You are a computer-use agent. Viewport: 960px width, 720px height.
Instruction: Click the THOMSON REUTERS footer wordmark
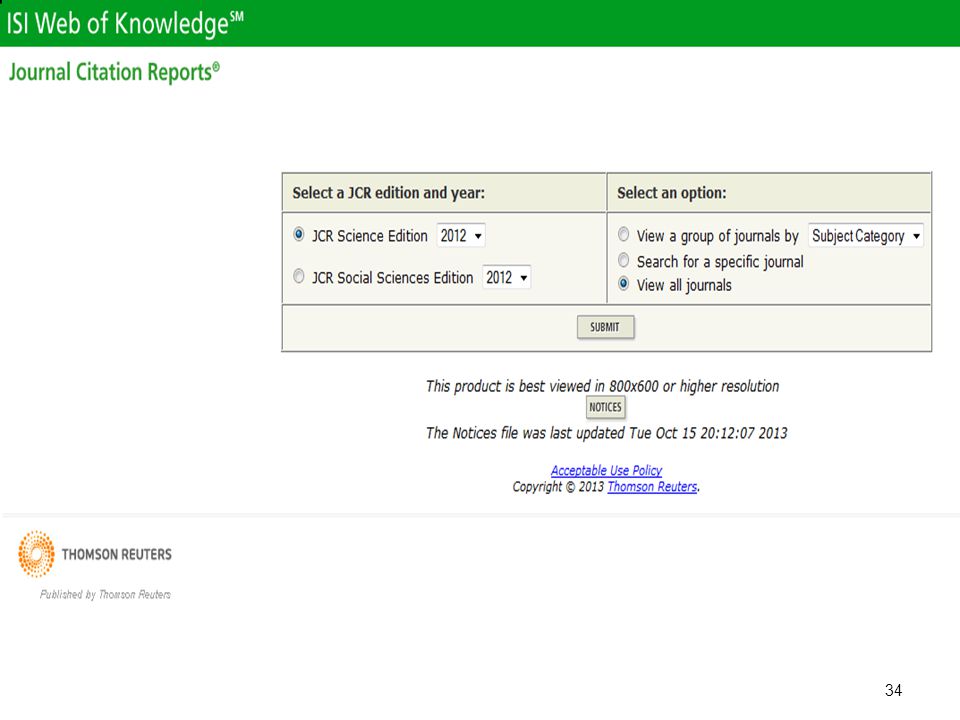click(116, 555)
